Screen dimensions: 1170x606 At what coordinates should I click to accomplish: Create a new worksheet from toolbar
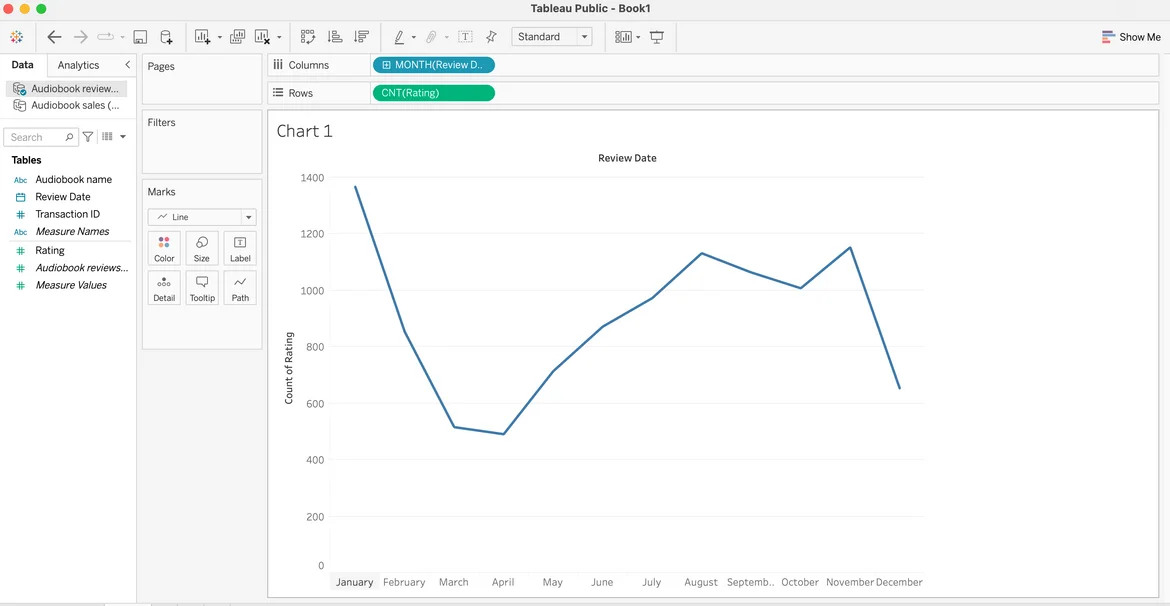click(x=203, y=37)
